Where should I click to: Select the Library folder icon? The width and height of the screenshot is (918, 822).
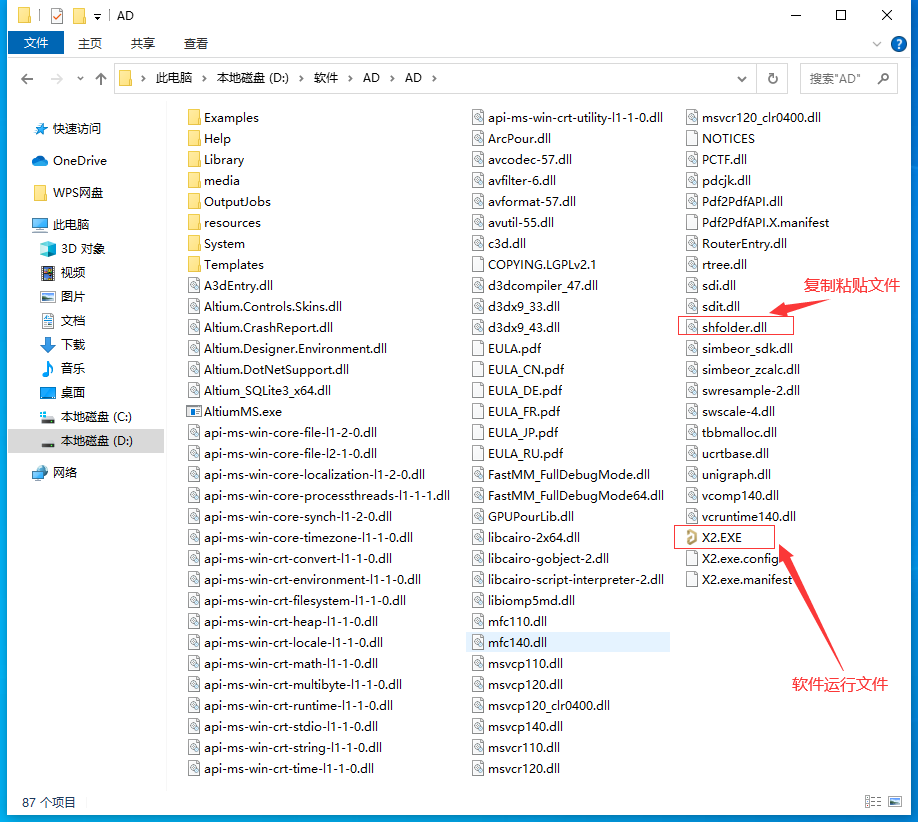coord(194,160)
